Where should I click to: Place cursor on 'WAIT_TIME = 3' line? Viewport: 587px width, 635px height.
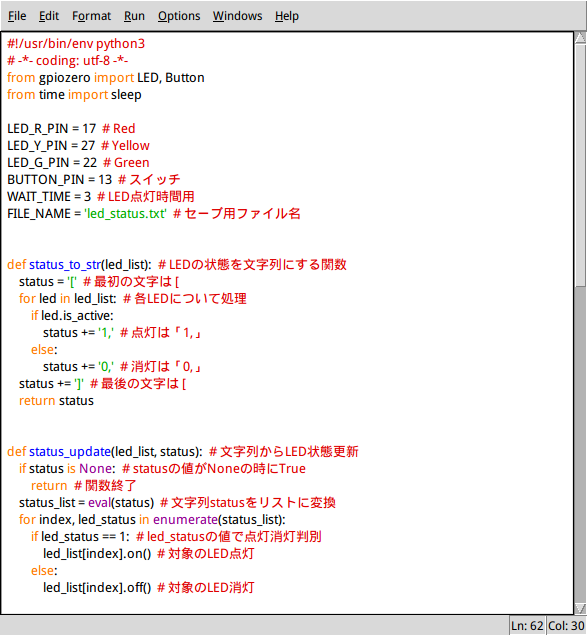click(x=49, y=196)
